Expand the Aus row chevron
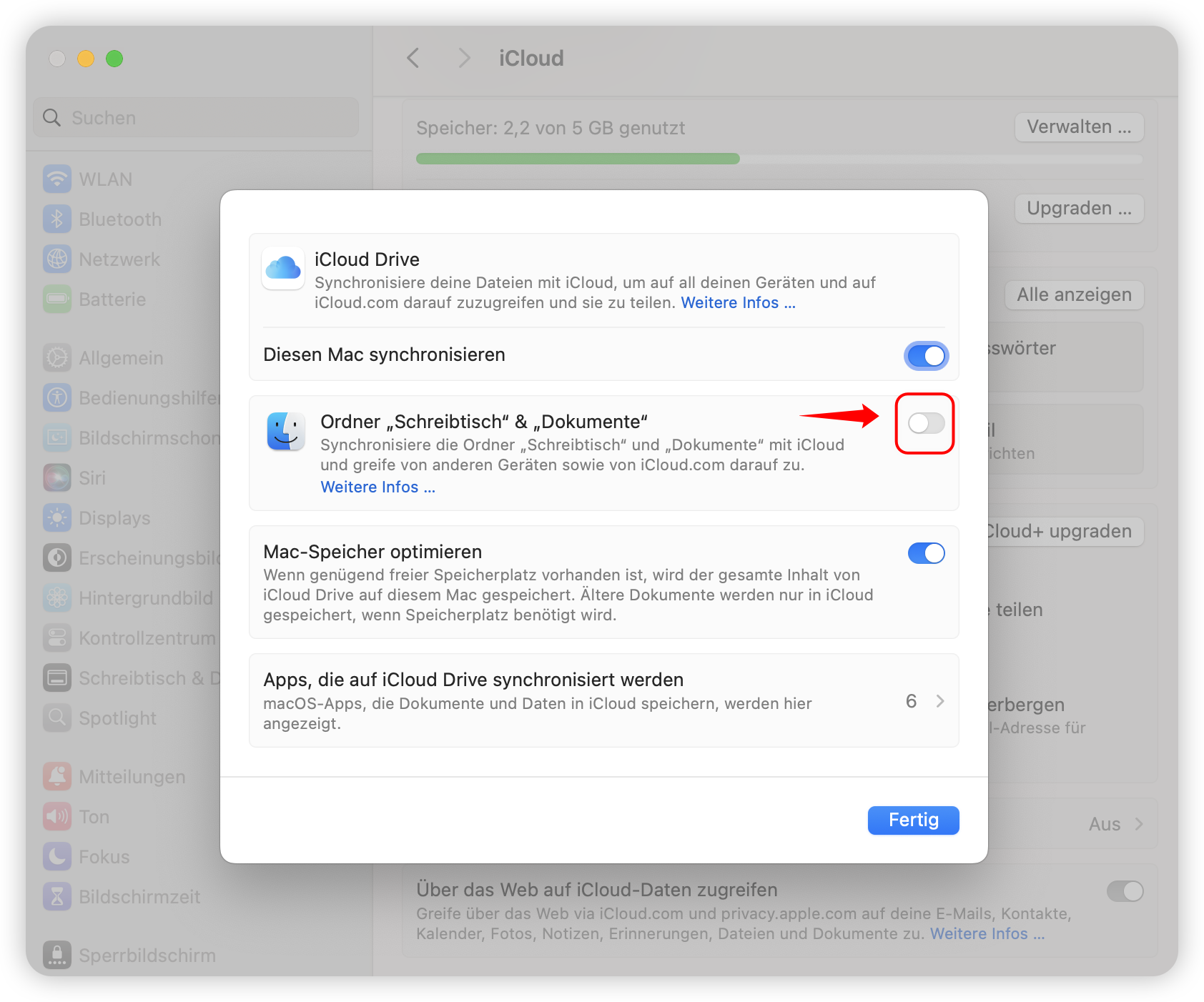Viewport: 1204px width, 1002px height. coord(1139,824)
